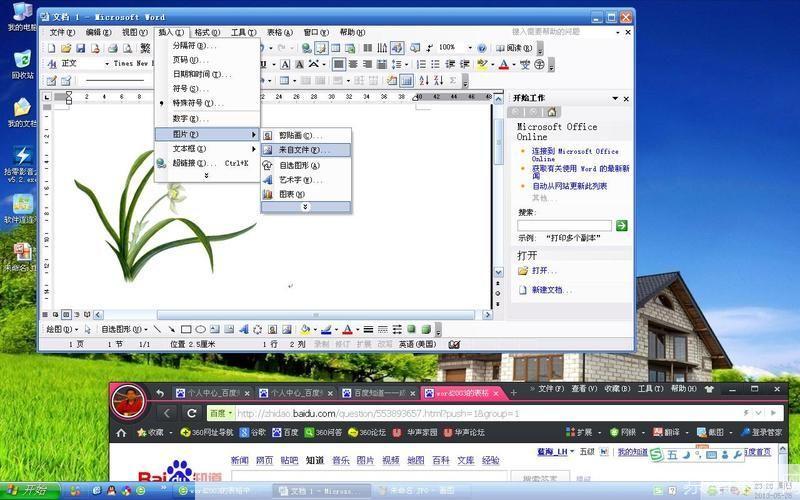This screenshot has height=500, width=800.
Task: Toggle the 改写 overtype indicator in status bar
Action: coord(385,344)
